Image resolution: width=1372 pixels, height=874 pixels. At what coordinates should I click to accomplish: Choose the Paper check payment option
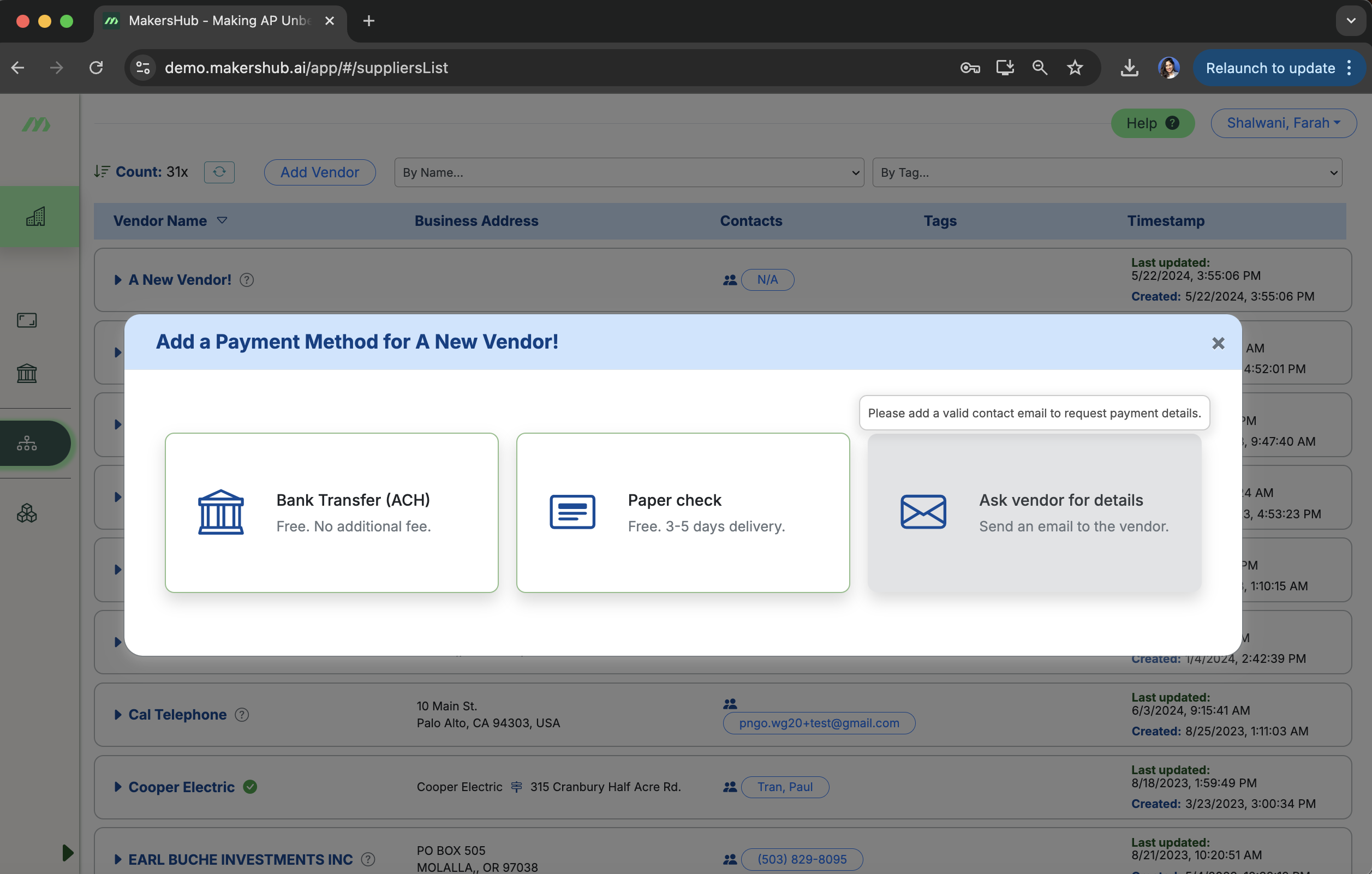point(683,512)
